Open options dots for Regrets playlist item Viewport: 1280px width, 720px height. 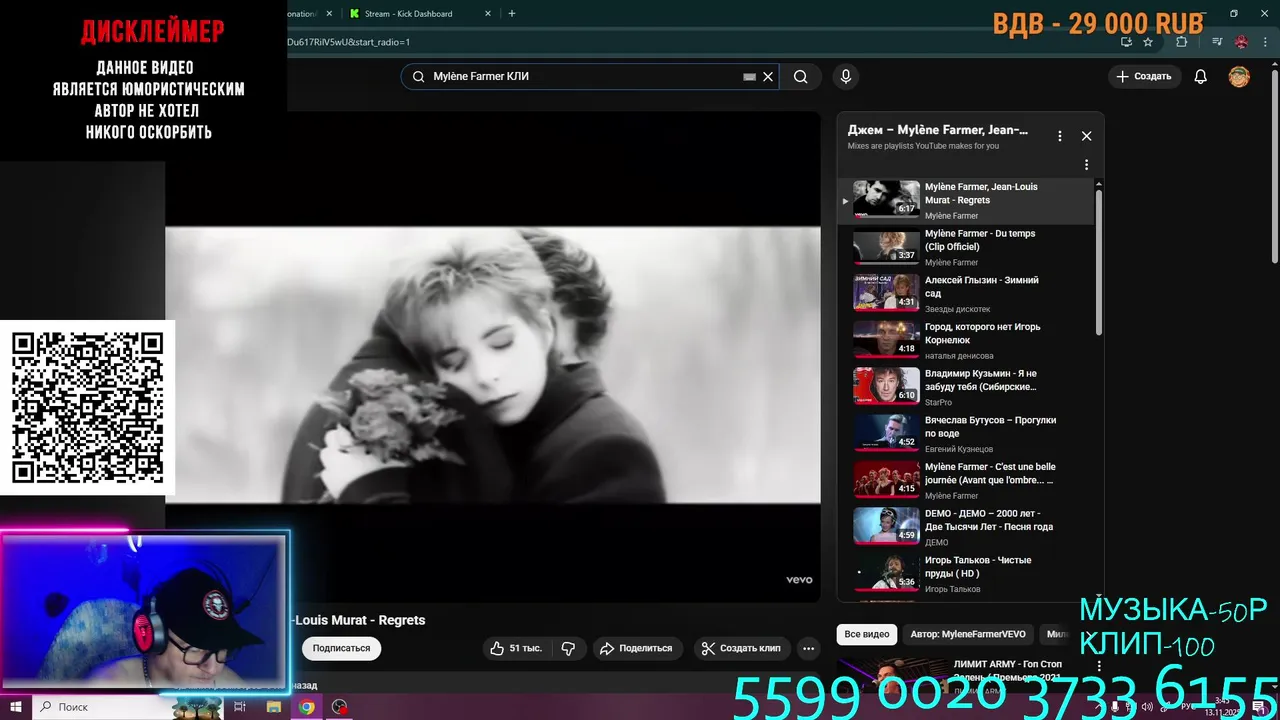1086,165
